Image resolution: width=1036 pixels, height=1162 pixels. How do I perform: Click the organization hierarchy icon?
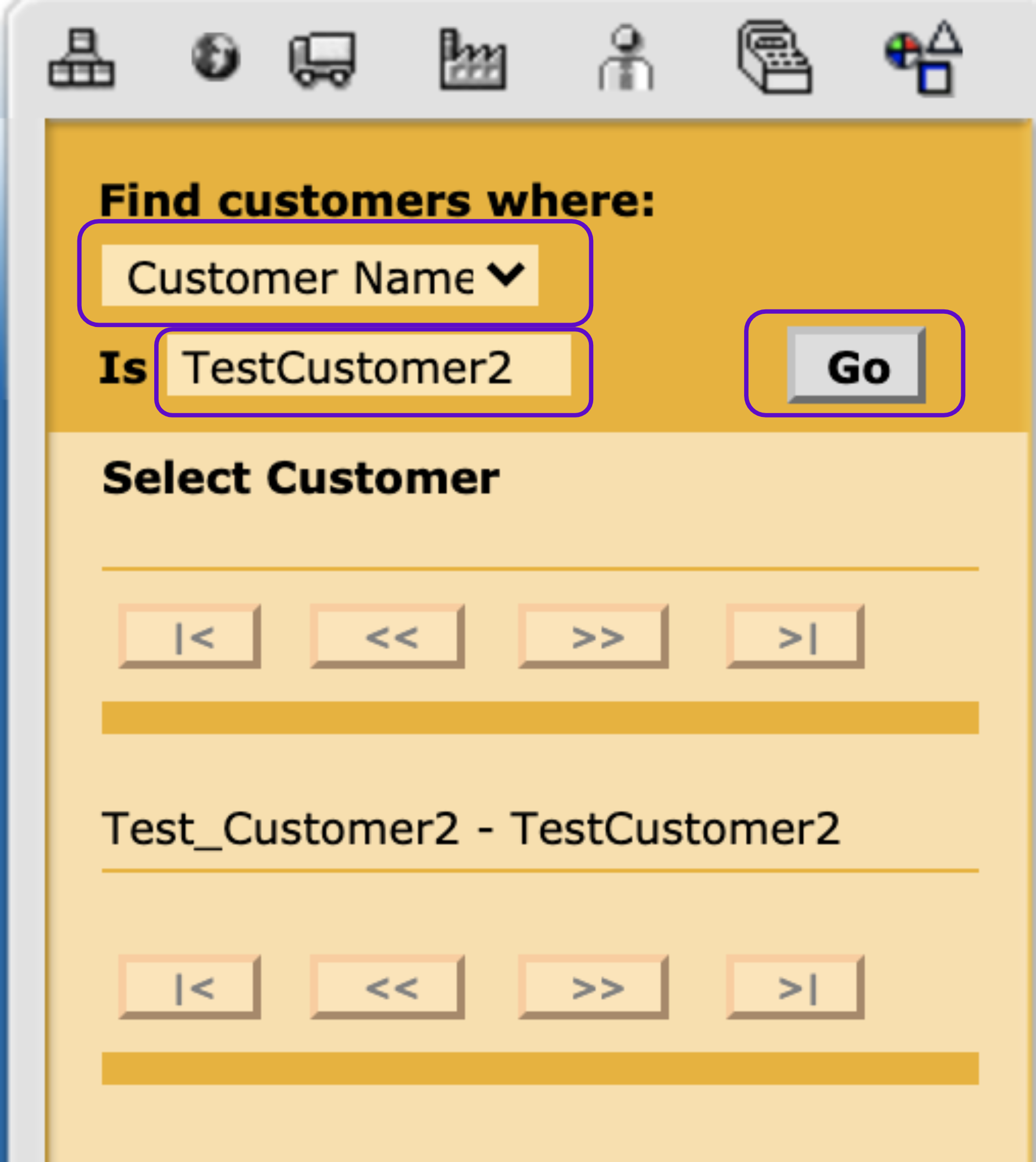click(81, 58)
